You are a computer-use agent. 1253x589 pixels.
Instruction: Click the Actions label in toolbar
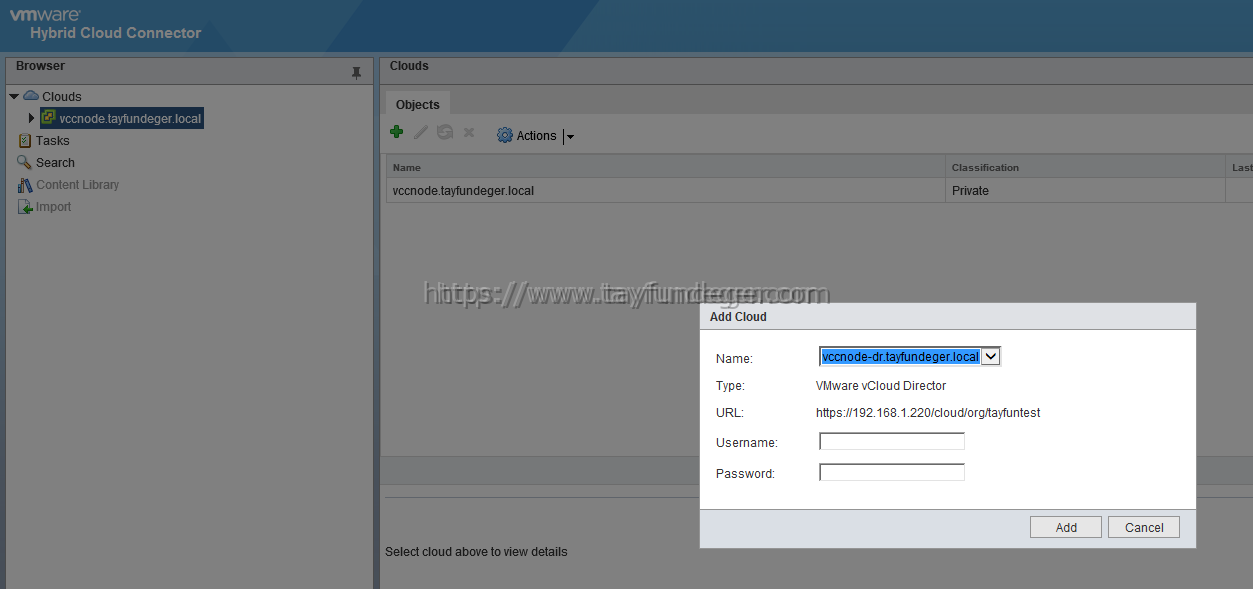(536, 136)
